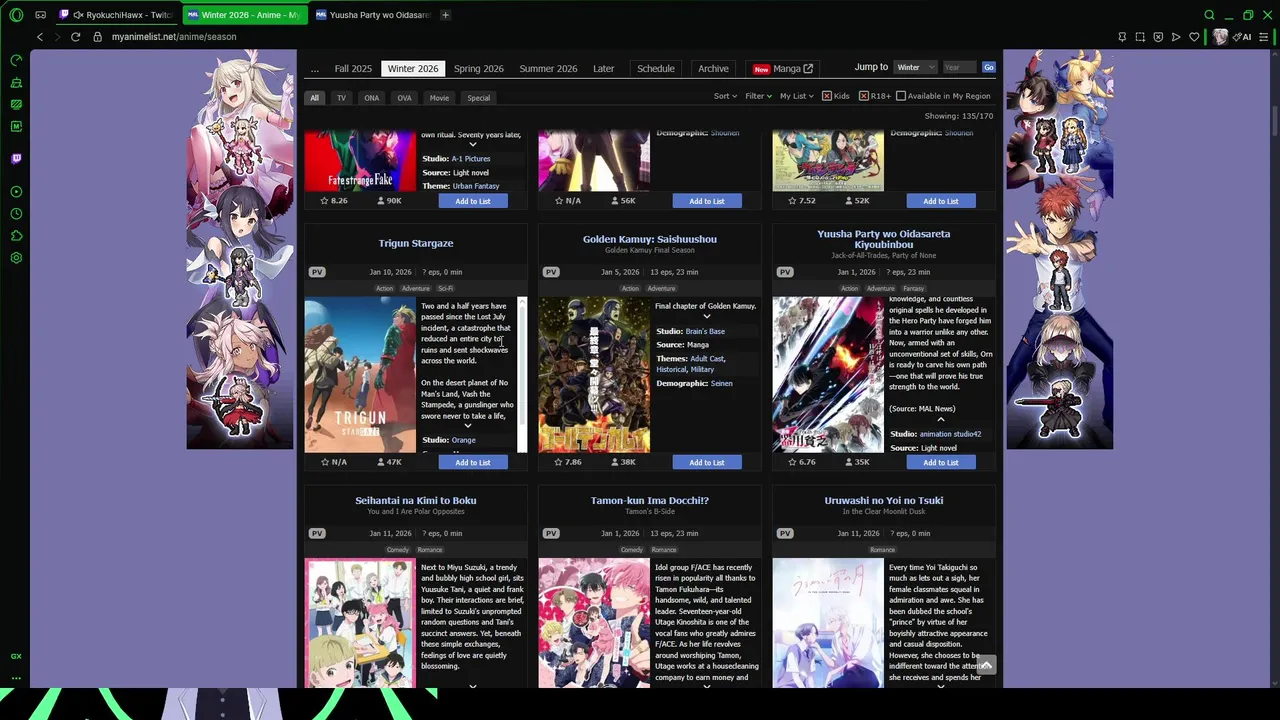Screen dimensions: 1280x720
Task: Open History clock in sidebar
Action: 16,213
